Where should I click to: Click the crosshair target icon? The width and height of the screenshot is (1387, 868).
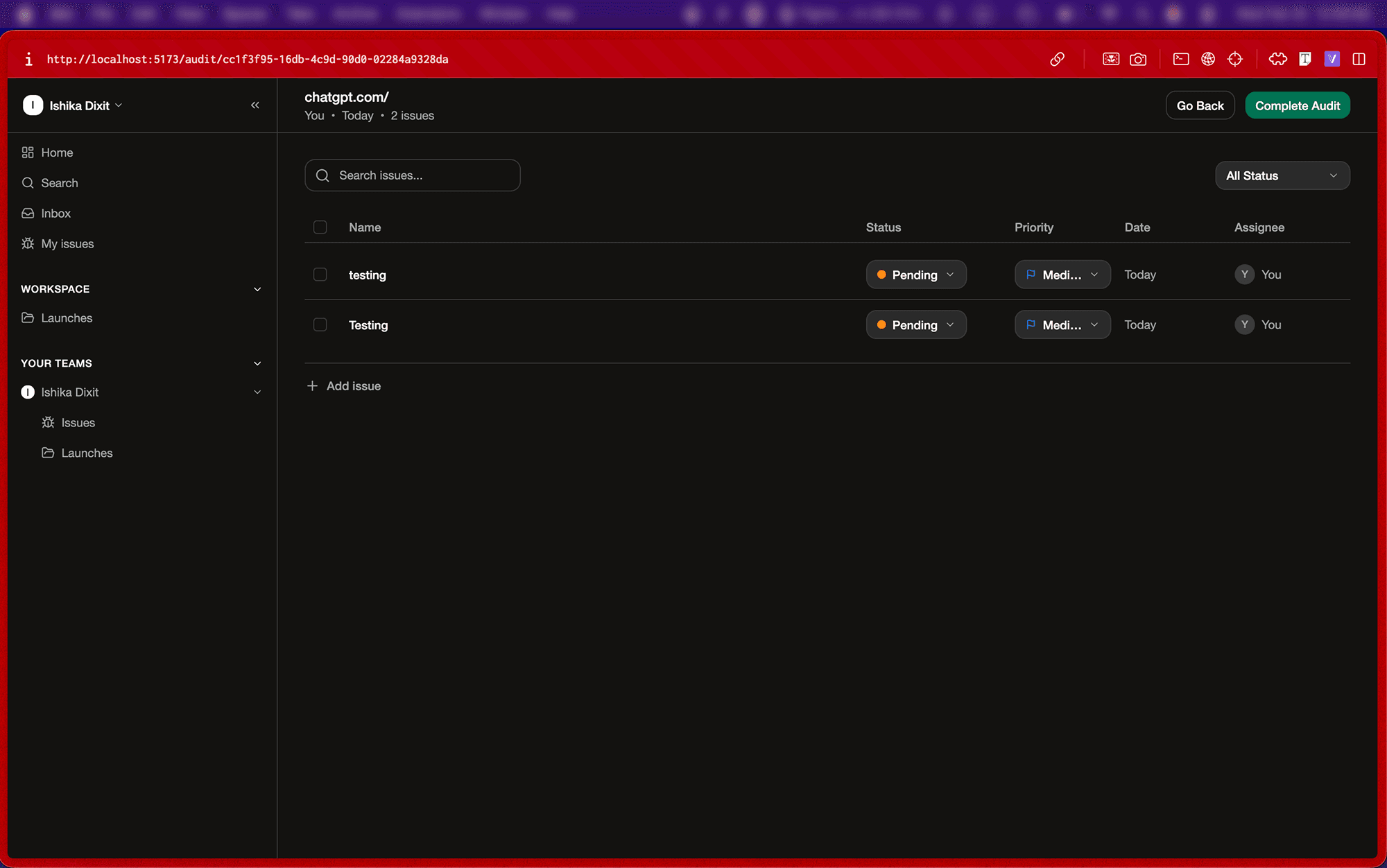point(1235,60)
